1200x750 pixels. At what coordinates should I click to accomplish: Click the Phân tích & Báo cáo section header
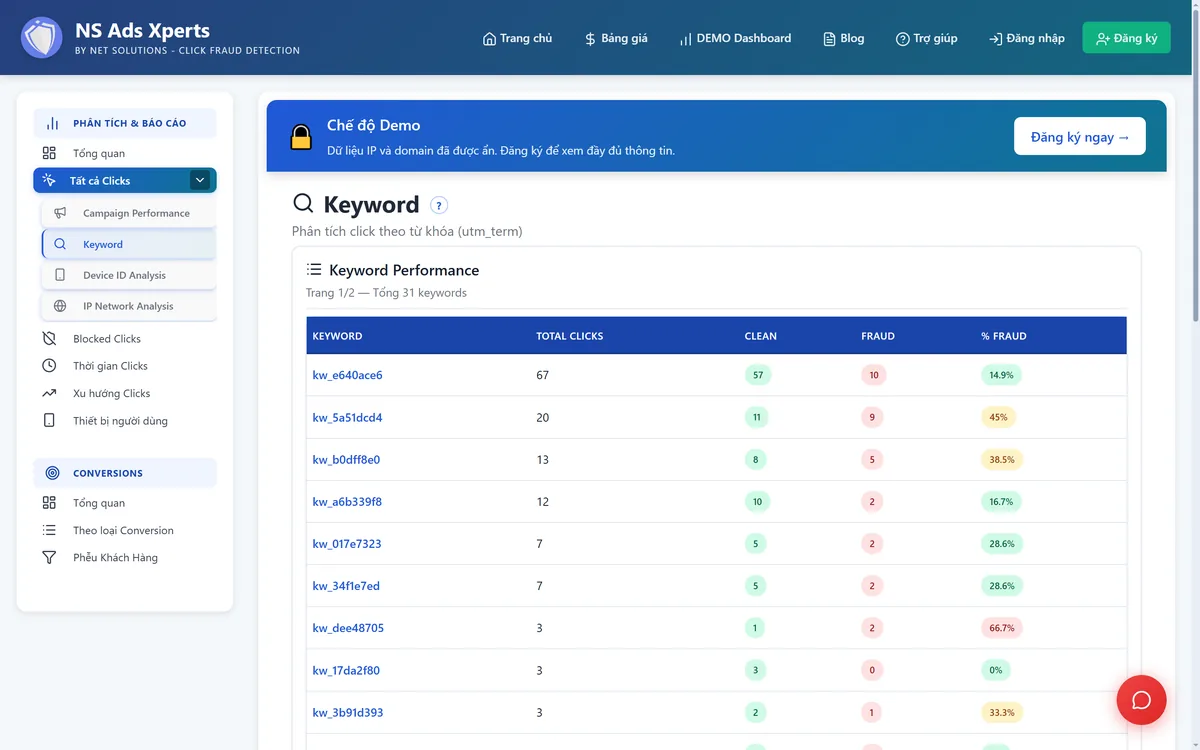pos(125,123)
